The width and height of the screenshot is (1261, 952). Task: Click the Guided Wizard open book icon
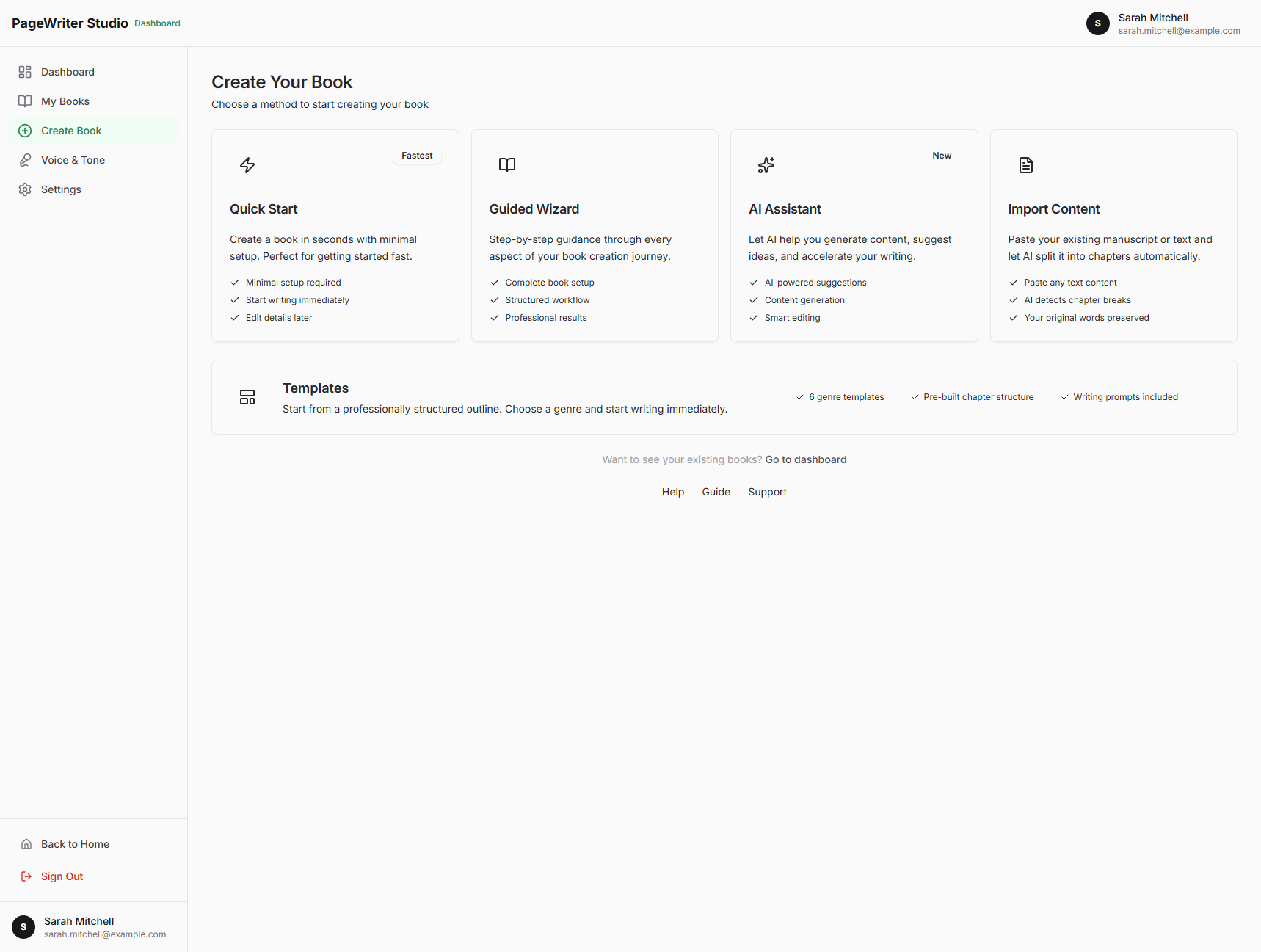click(506, 165)
